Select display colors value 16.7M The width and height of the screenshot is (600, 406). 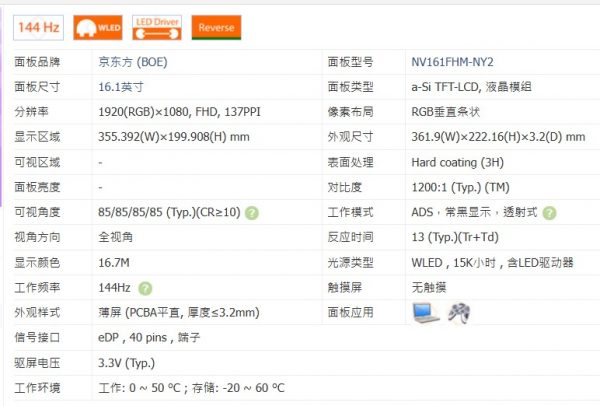point(114,263)
